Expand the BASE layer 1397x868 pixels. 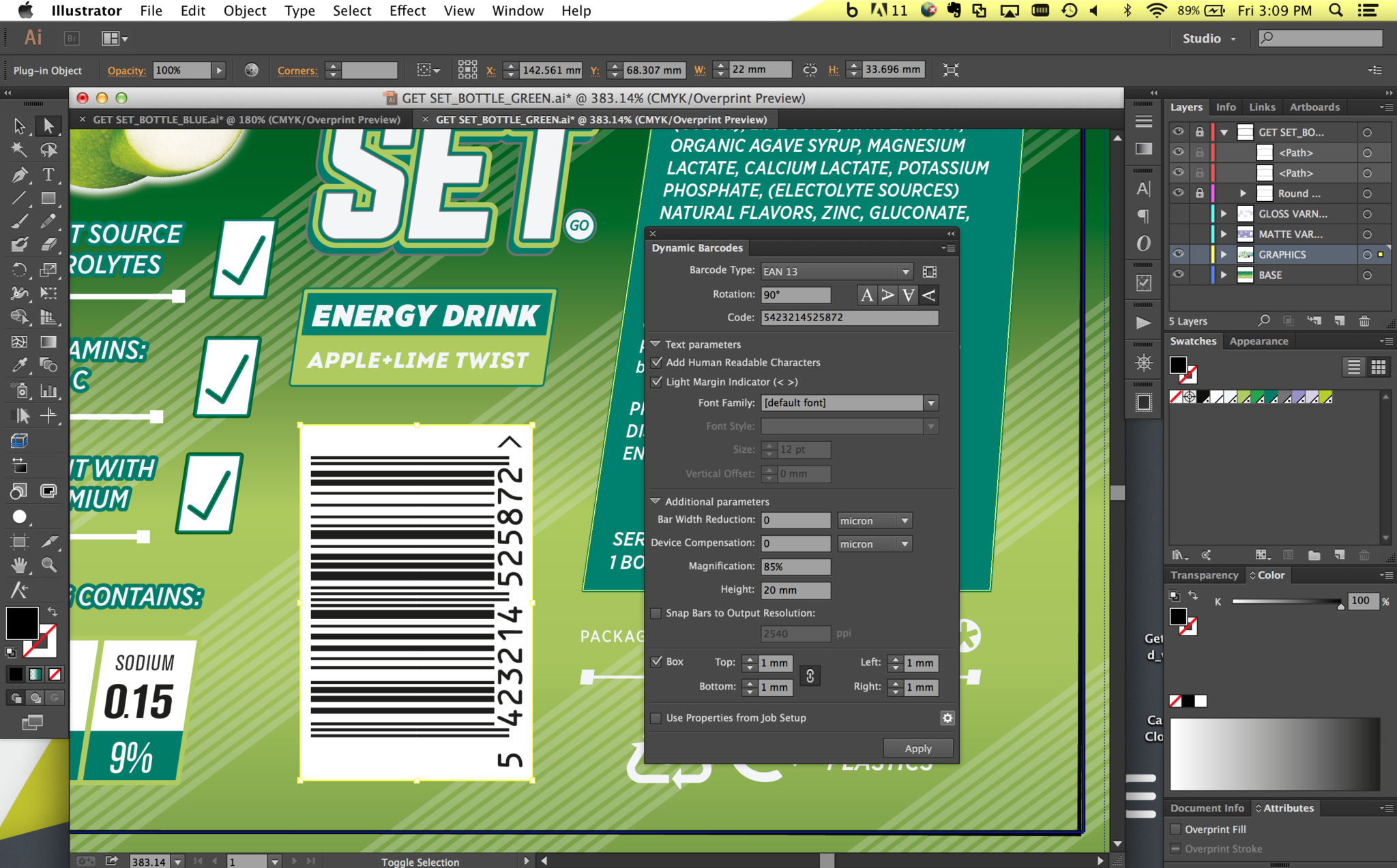tap(1224, 275)
